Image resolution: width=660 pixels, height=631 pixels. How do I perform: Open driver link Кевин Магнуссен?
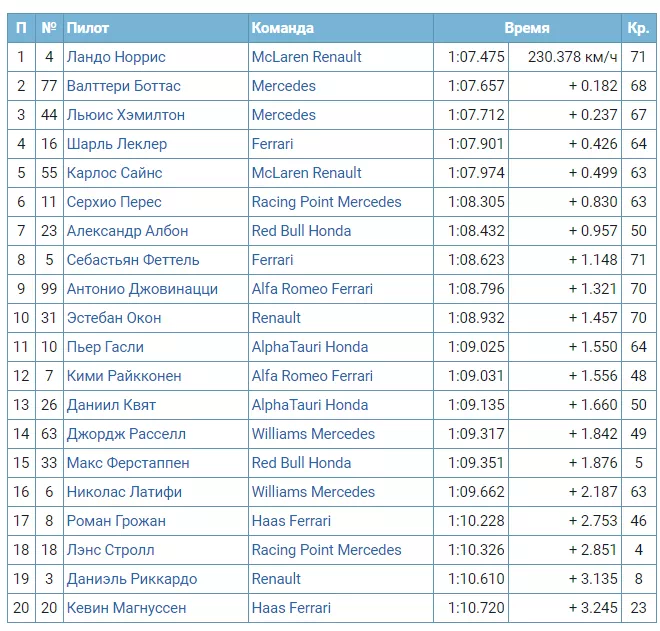point(127,608)
